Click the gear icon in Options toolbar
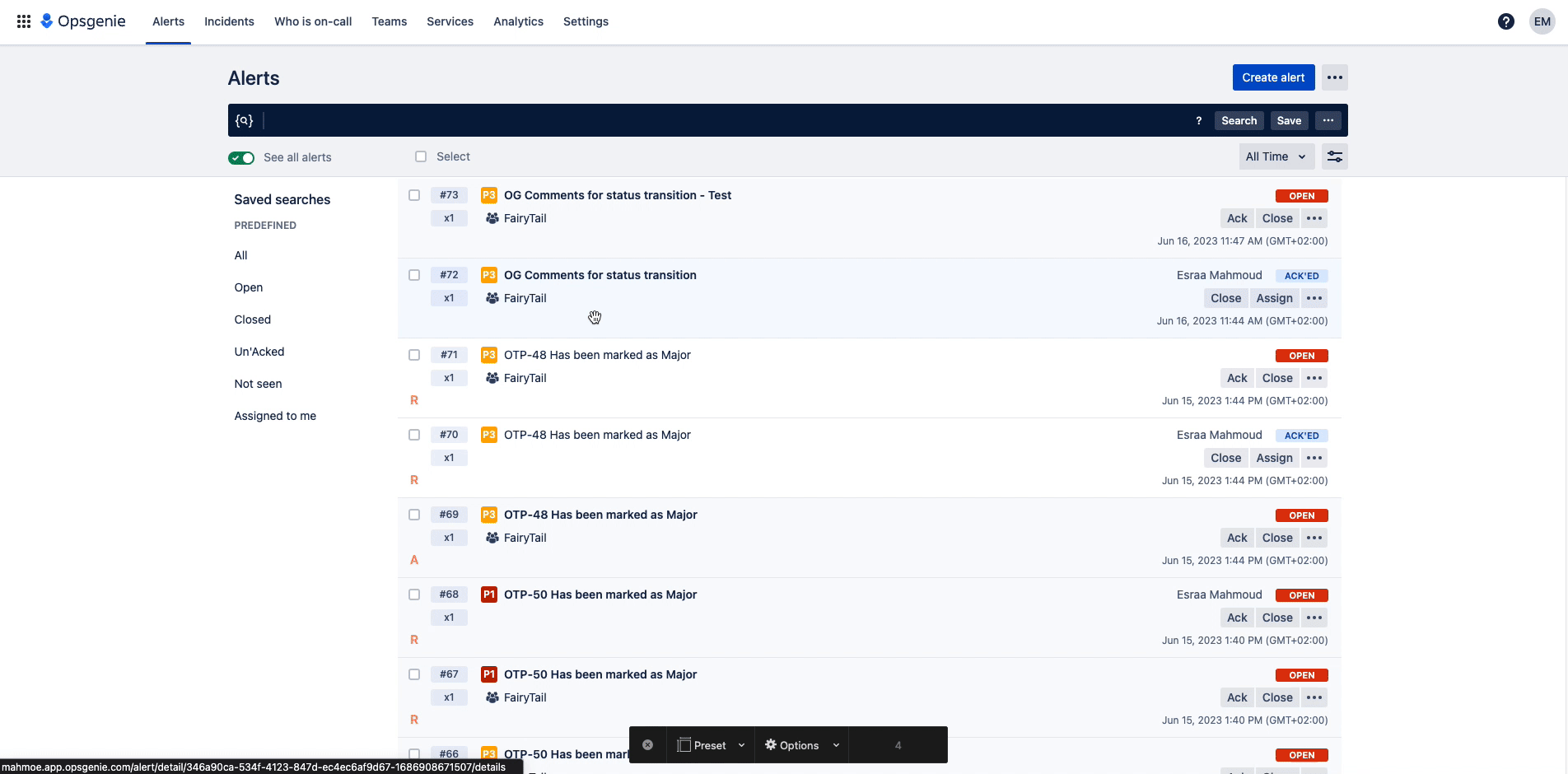The image size is (1568, 774). [771, 745]
